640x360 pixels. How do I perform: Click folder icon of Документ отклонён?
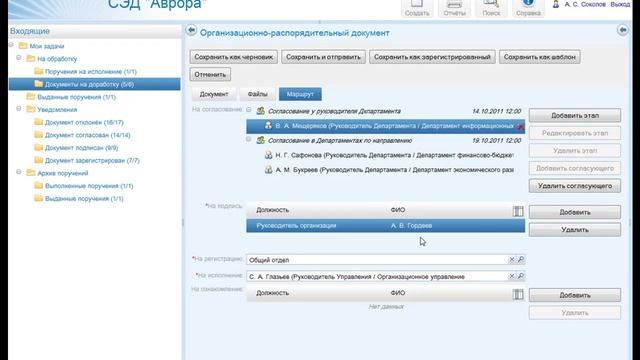click(x=38, y=122)
